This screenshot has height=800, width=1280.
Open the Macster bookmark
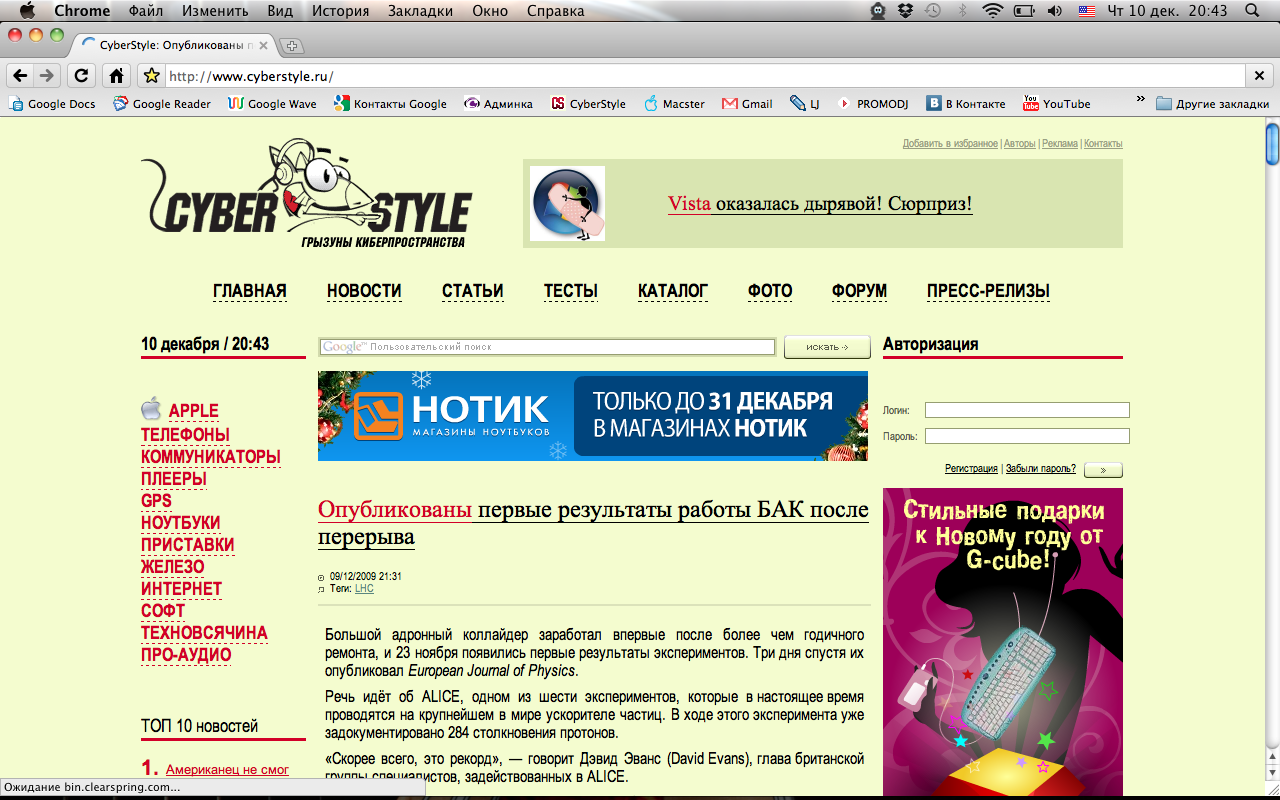click(675, 103)
